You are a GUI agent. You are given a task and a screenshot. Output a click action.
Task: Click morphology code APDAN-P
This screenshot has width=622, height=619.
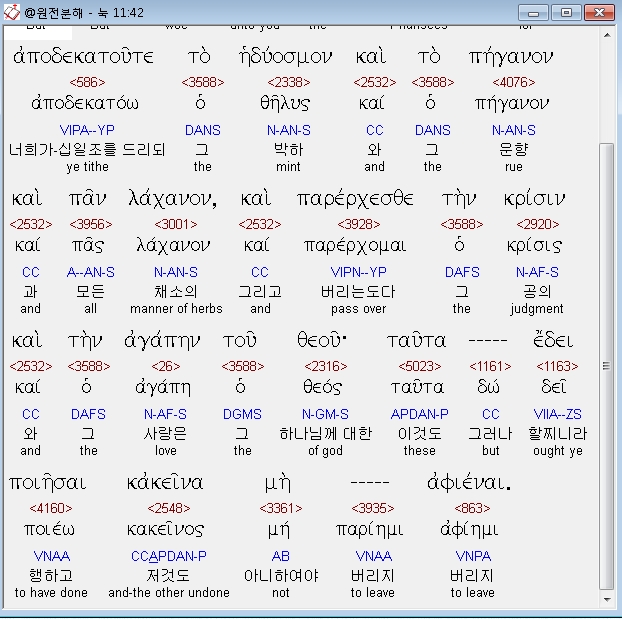[x=420, y=414]
